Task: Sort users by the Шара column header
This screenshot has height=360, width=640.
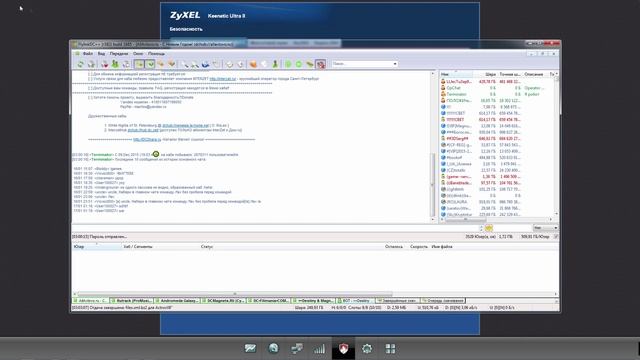Action: [x=485, y=74]
